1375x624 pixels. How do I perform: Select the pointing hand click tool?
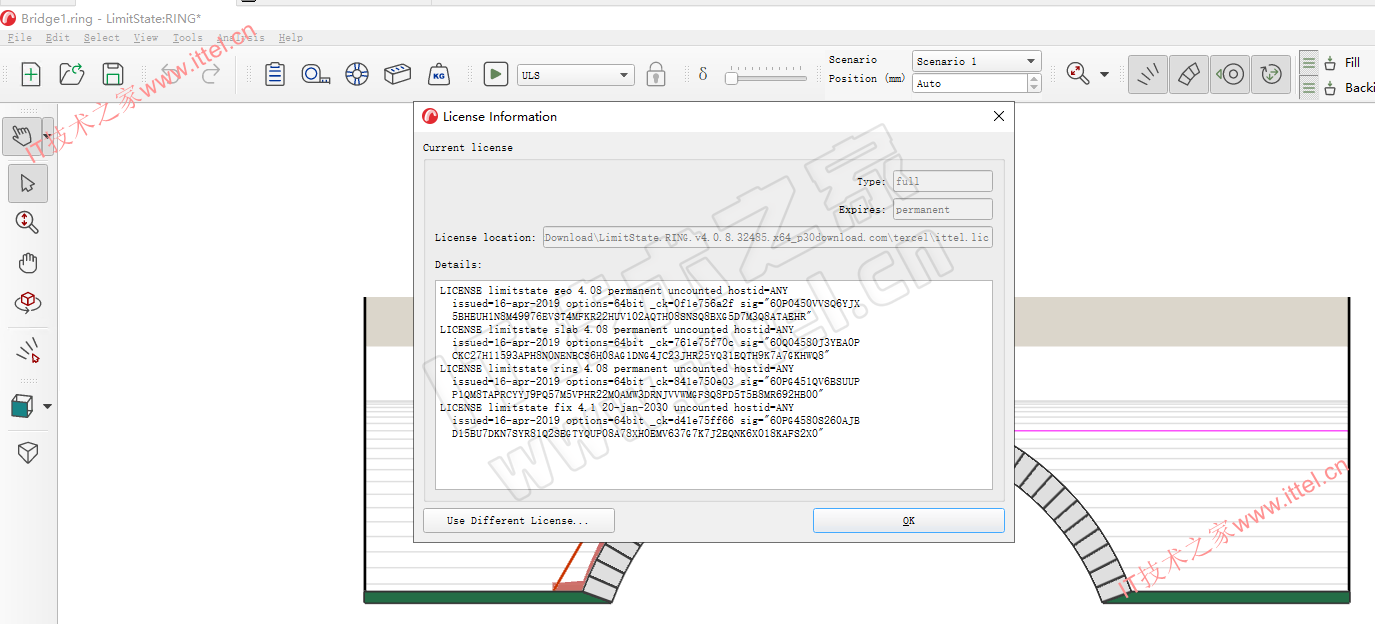click(22, 136)
